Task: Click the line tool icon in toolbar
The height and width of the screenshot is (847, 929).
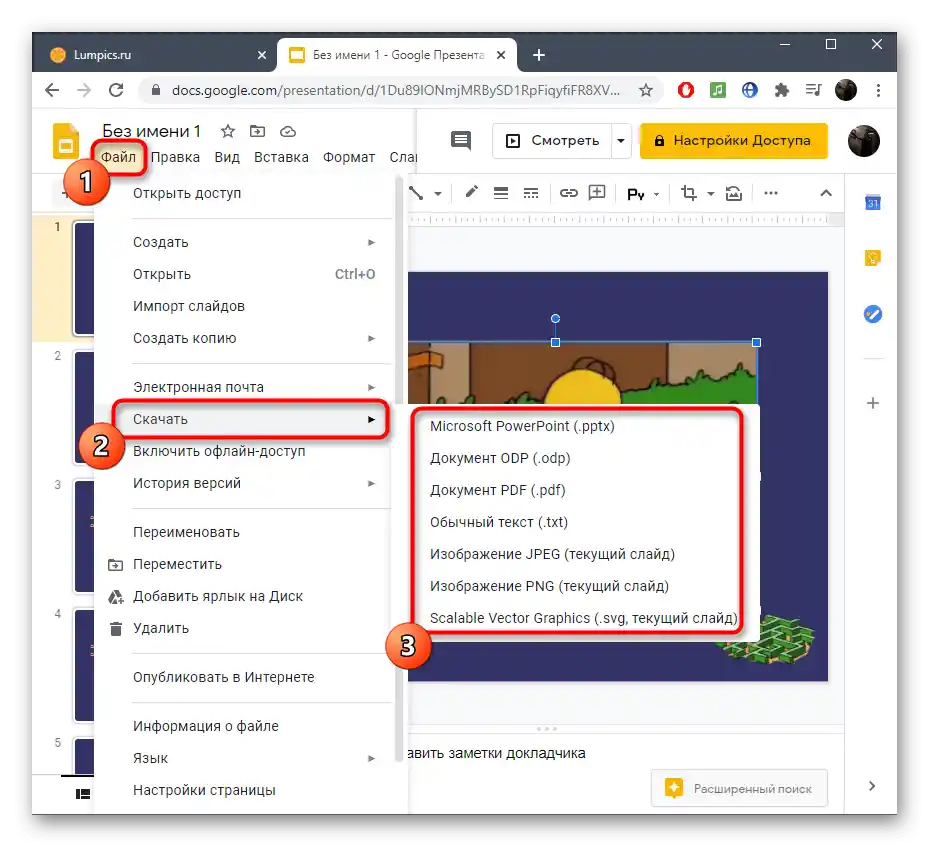Action: click(x=417, y=193)
